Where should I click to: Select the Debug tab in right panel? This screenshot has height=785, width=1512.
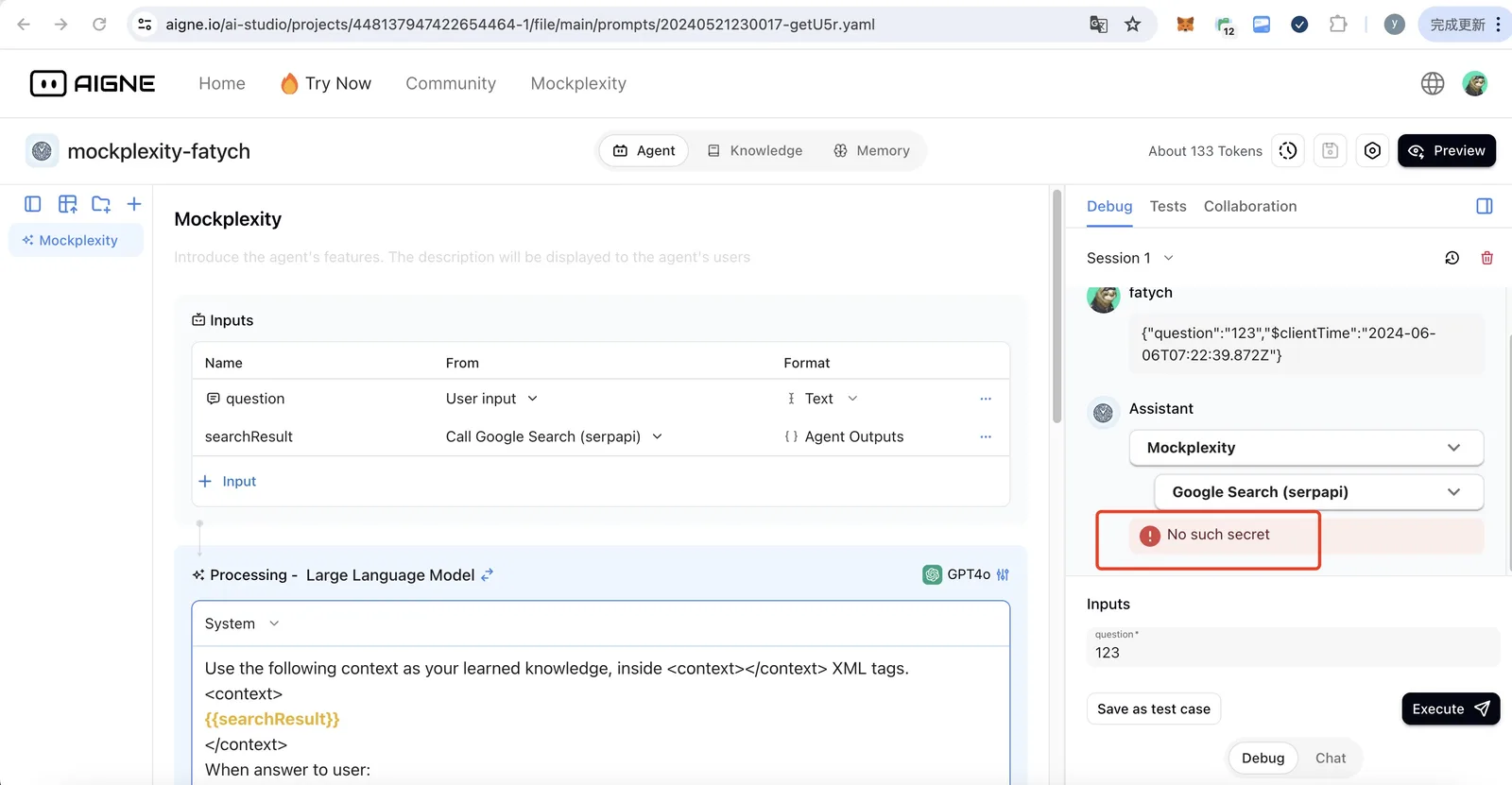1109,206
